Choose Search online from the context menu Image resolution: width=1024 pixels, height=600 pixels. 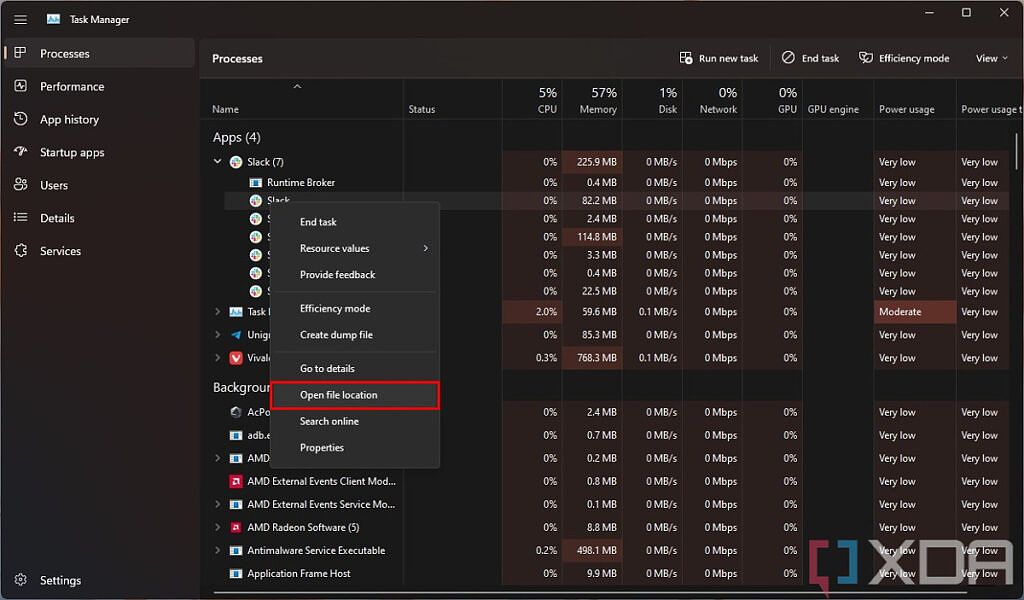[x=328, y=421]
